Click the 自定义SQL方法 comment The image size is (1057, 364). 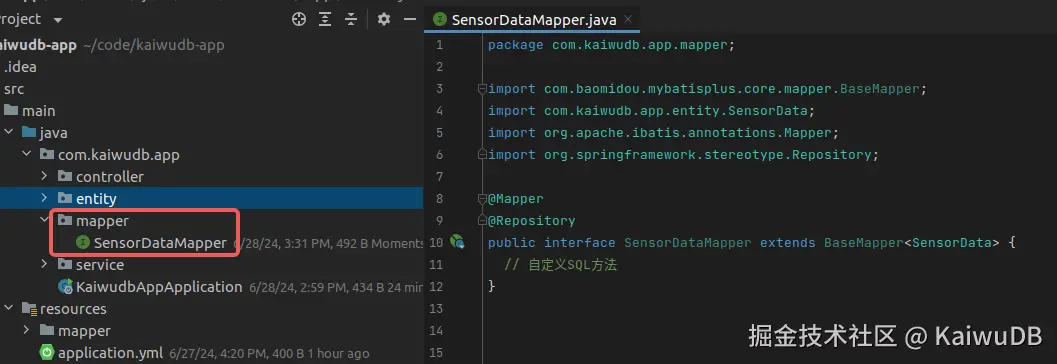pyautogui.click(x=561, y=265)
